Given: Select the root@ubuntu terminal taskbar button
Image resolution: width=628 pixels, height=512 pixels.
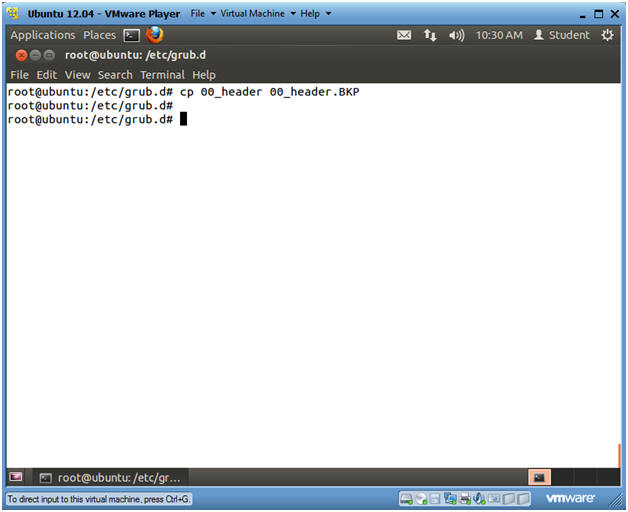Looking at the screenshot, I should click(x=111, y=478).
